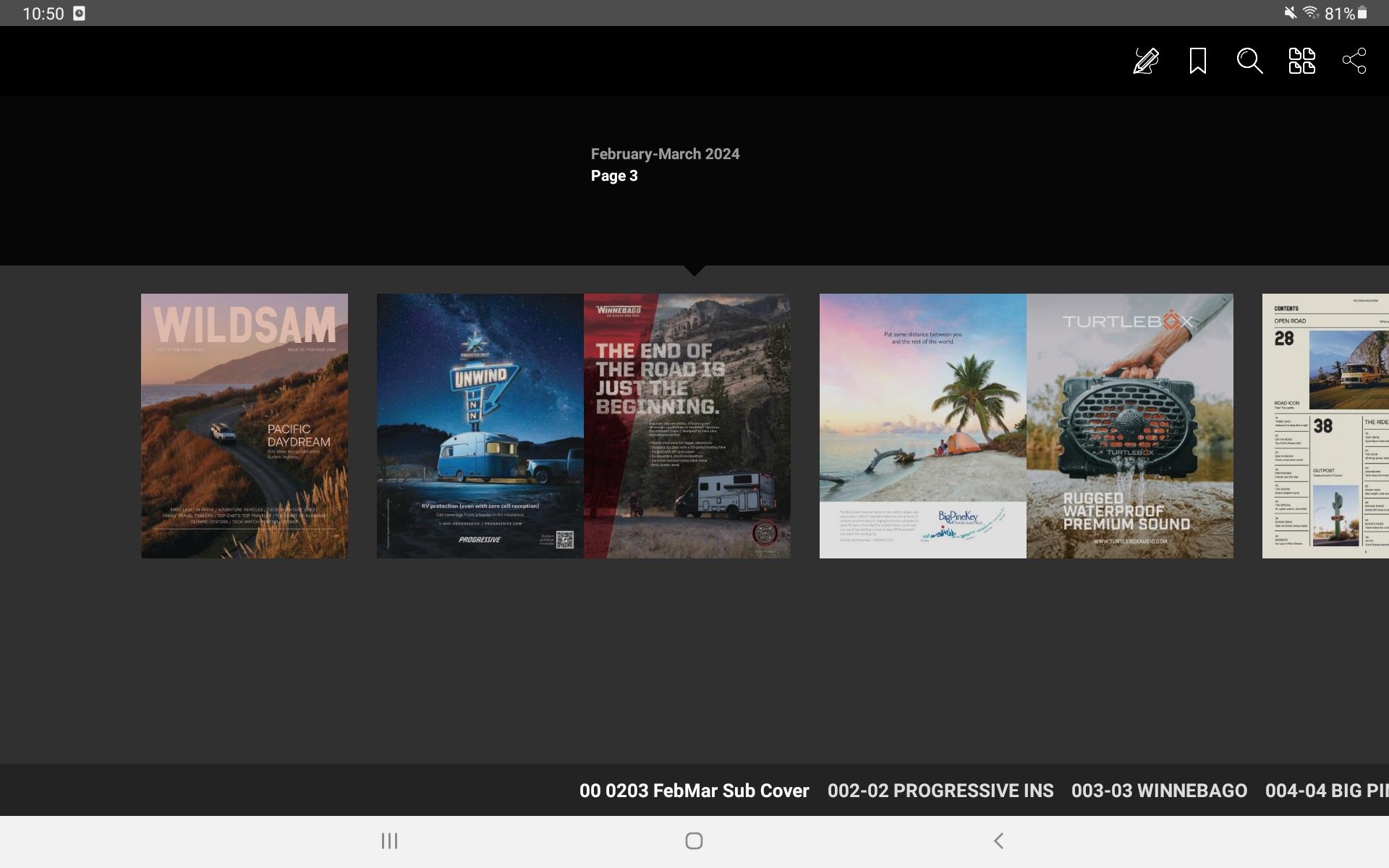The height and width of the screenshot is (868, 1389).
Task: Tap the muted sound status icon
Action: [x=1290, y=12]
